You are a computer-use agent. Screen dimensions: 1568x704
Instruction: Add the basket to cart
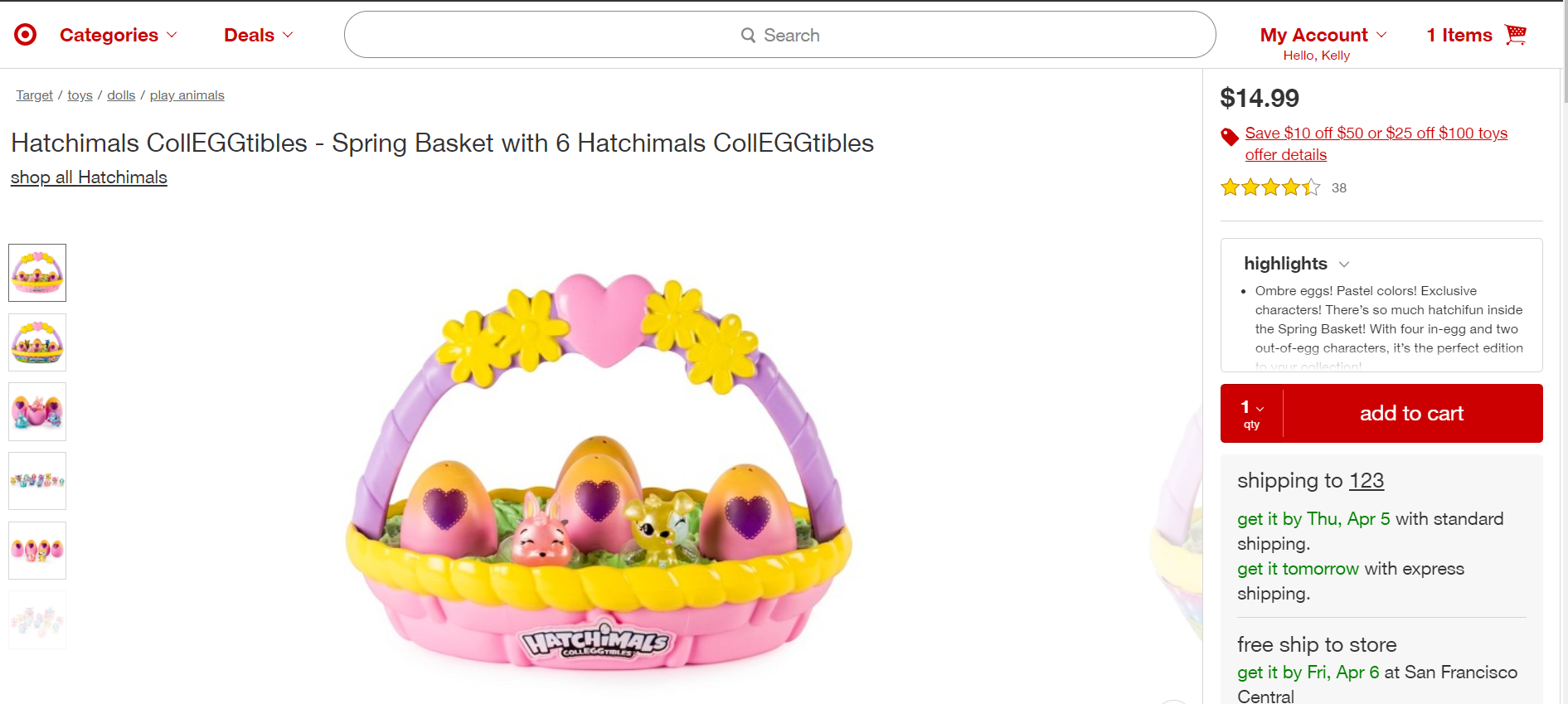pyautogui.click(x=1411, y=413)
